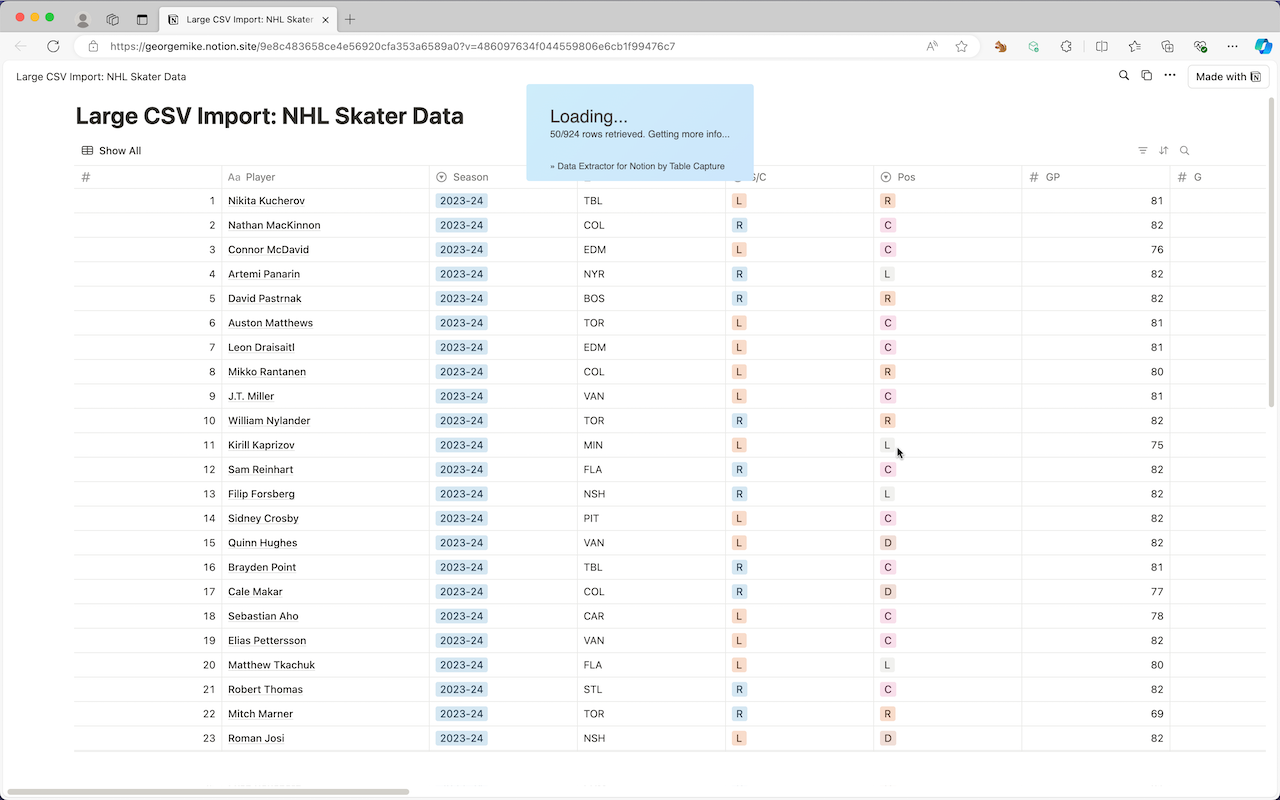
Task: Click the table sort arrows icon
Action: click(x=1163, y=151)
